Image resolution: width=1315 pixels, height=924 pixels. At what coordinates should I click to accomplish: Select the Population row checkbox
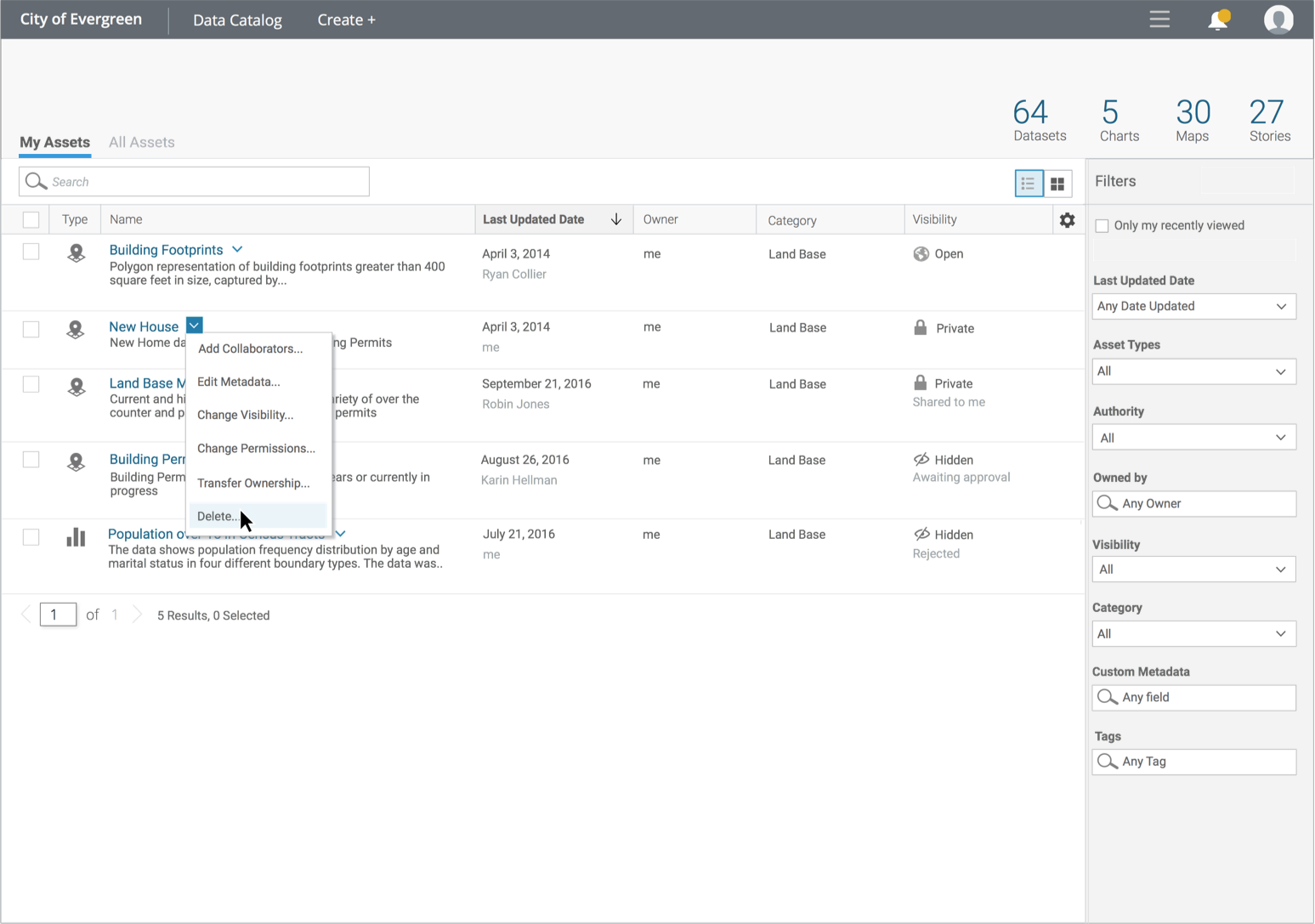click(x=31, y=537)
